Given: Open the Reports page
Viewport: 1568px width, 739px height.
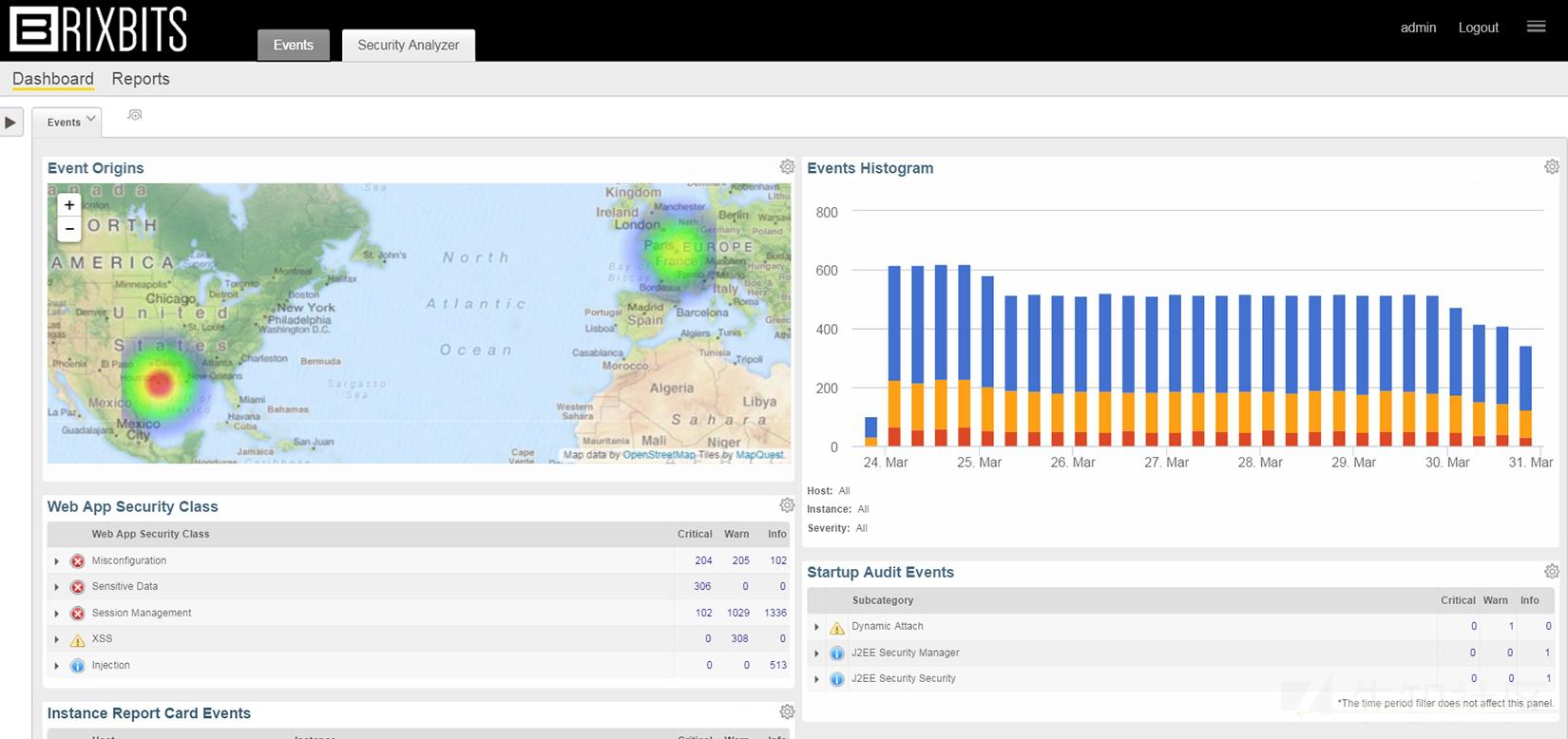Looking at the screenshot, I should [x=141, y=79].
